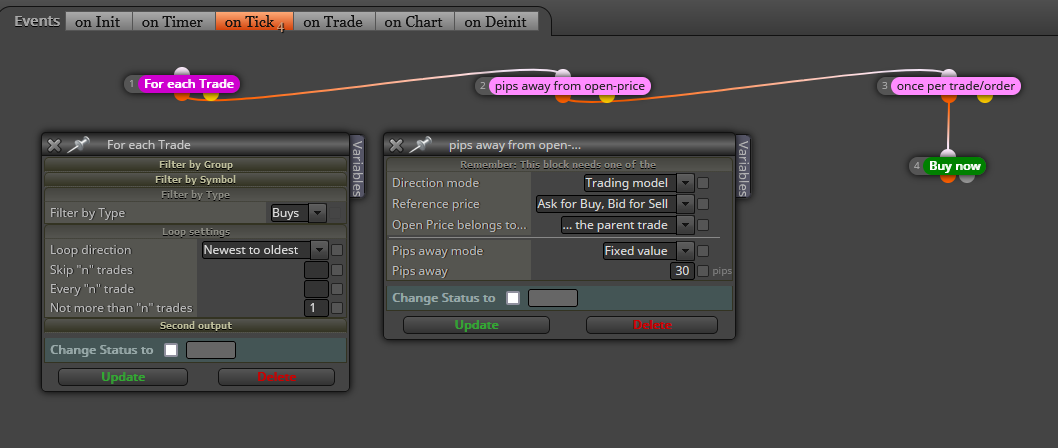Click the Pips away value field
1058x448 pixels.
click(682, 271)
